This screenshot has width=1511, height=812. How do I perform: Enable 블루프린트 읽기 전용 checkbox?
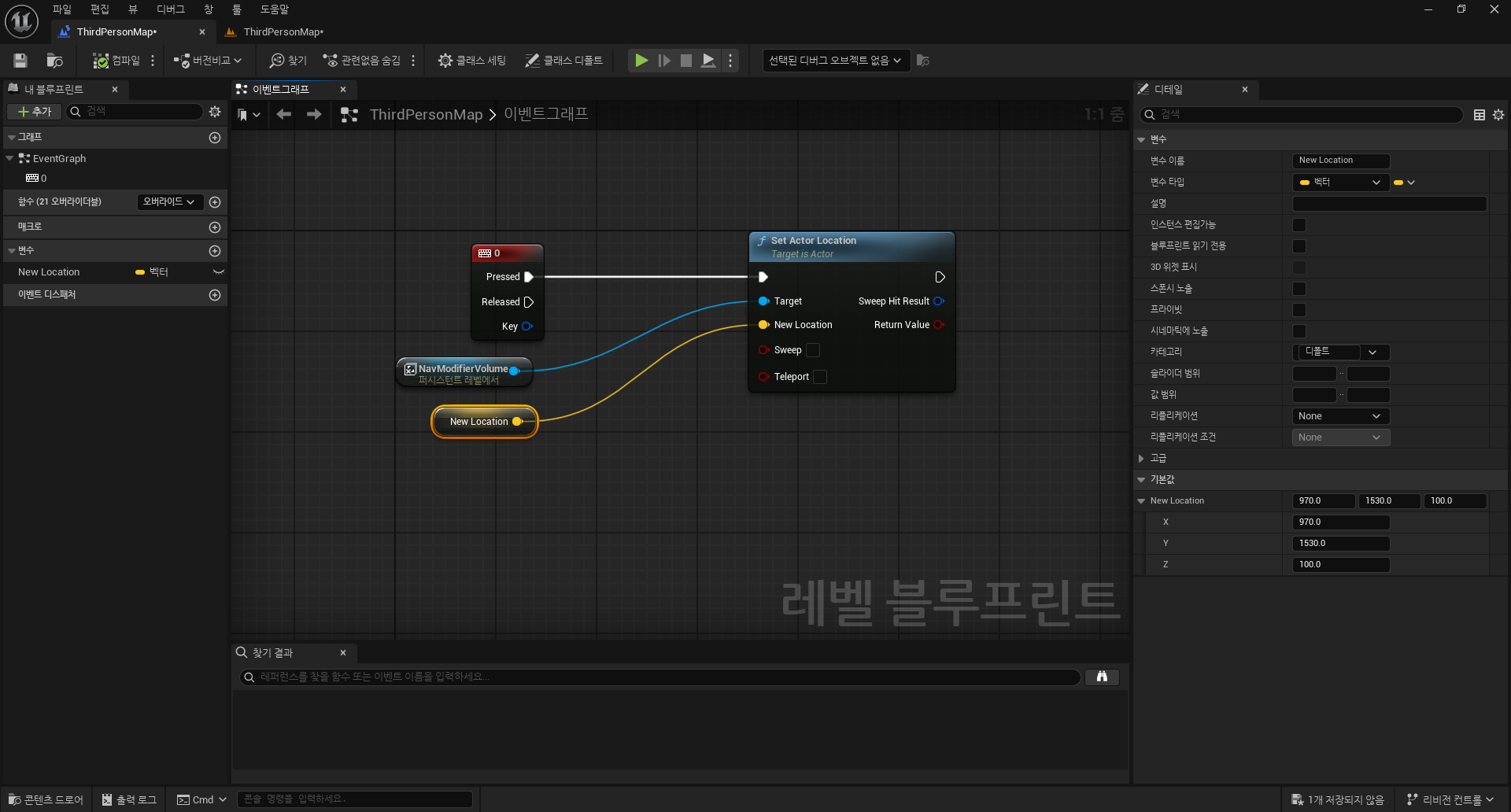click(x=1299, y=246)
